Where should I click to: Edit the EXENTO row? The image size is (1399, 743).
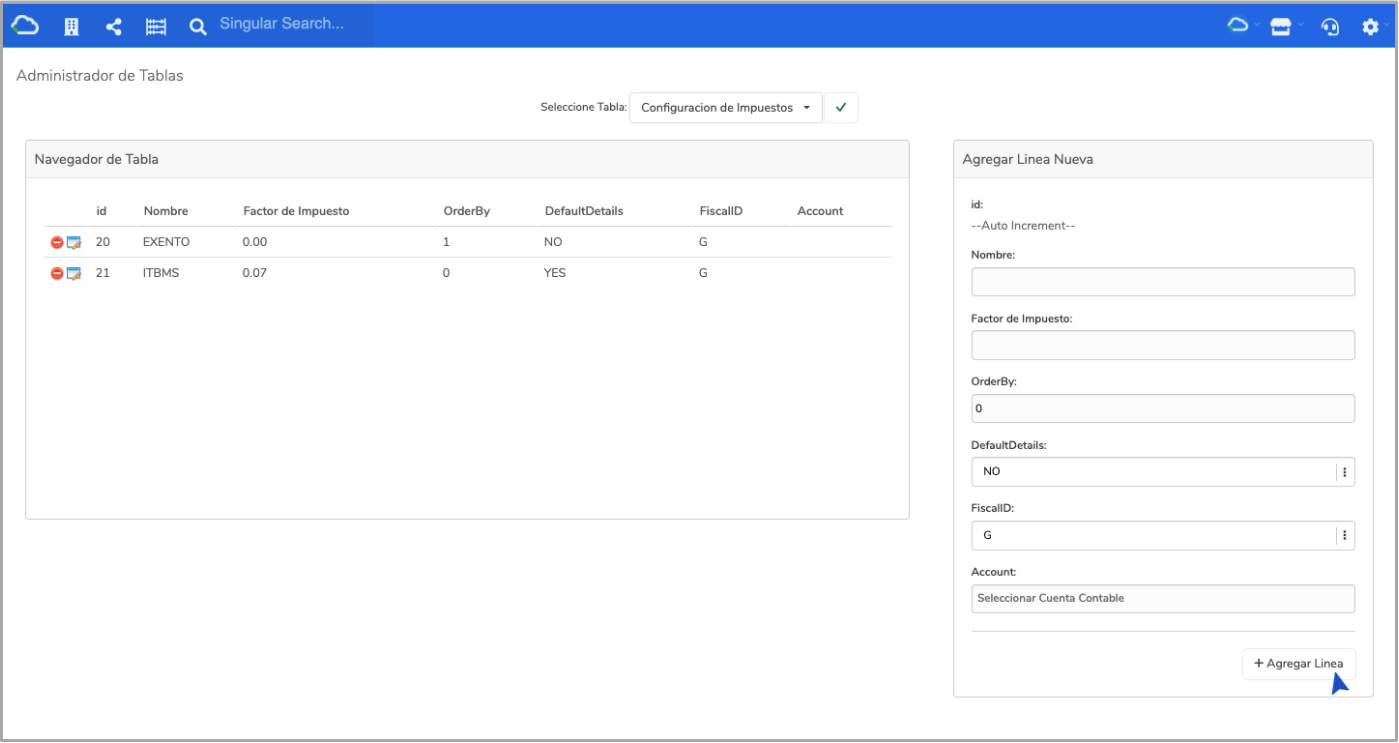pyautogui.click(x=73, y=243)
